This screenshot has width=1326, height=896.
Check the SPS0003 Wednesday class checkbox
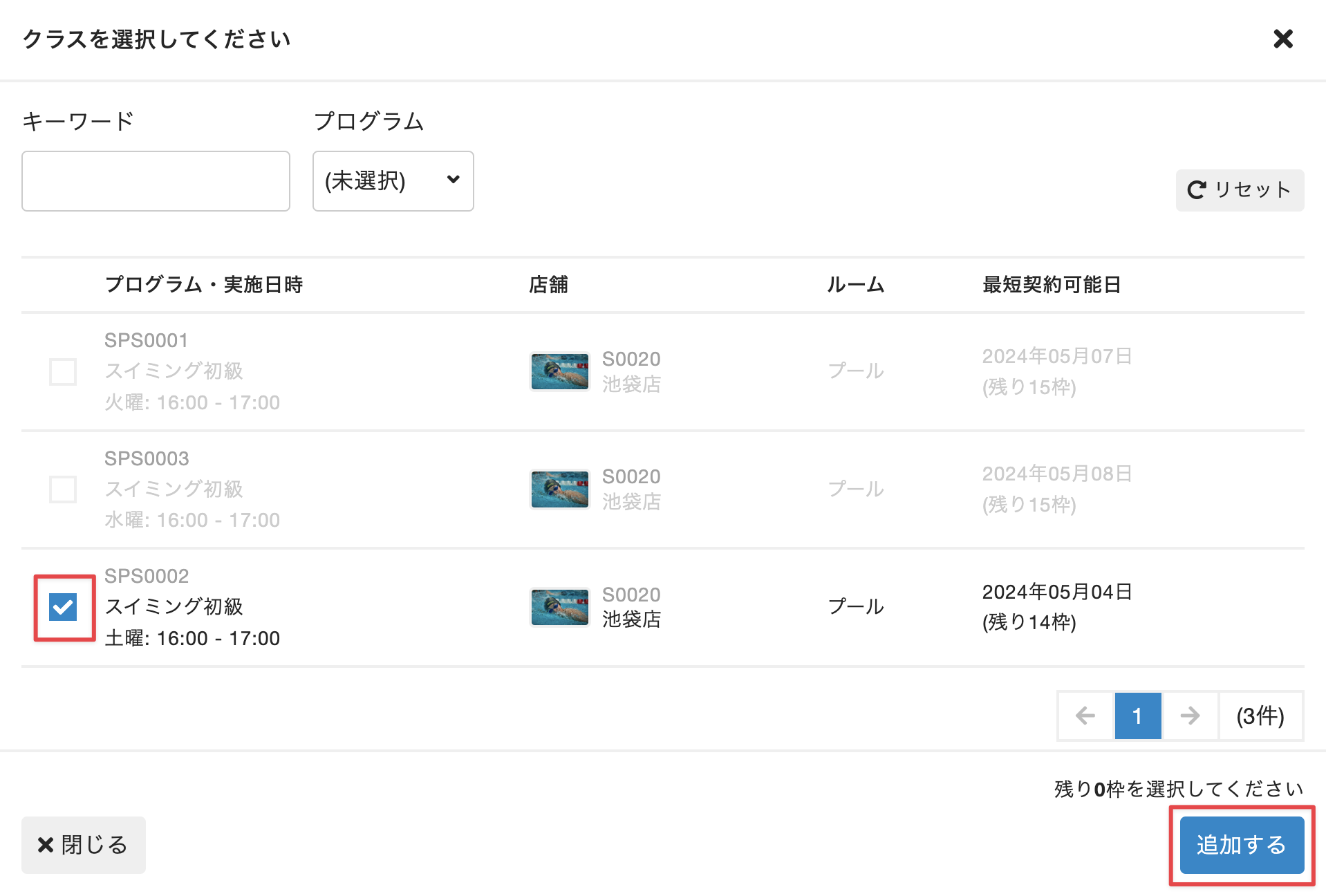pyautogui.click(x=63, y=489)
